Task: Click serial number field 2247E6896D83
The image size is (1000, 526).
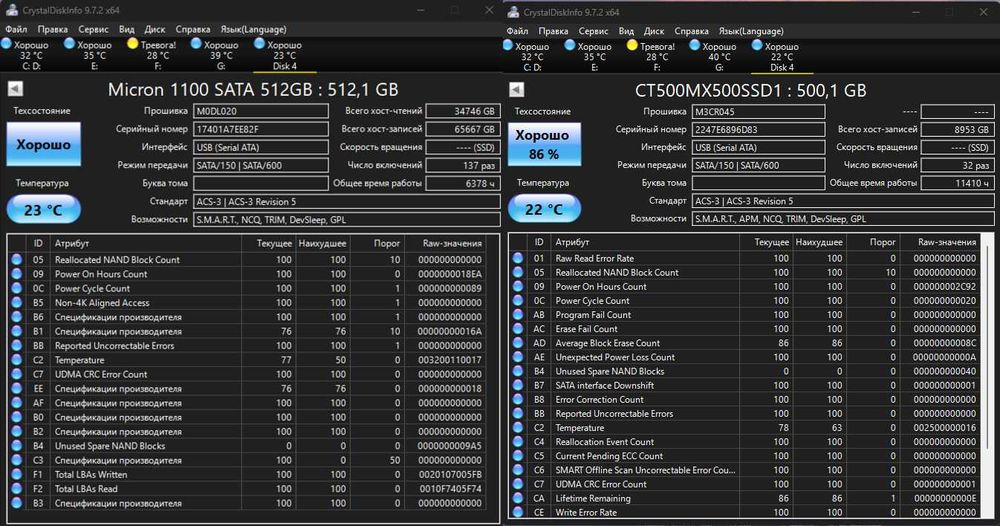Action: tap(758, 129)
